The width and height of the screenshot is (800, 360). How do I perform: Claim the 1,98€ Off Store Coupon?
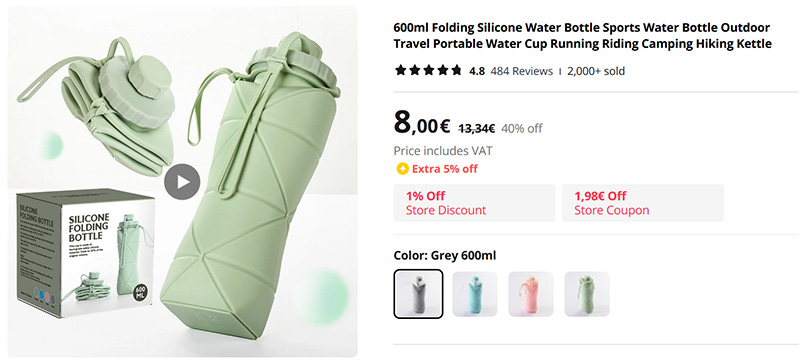coord(643,203)
